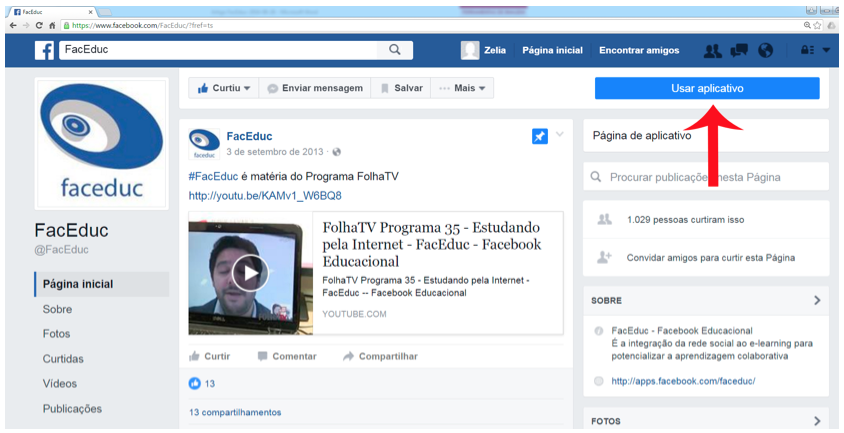Screen dimensions: 844x433
Task: Click the Facebook logo icon
Action: click(44, 51)
